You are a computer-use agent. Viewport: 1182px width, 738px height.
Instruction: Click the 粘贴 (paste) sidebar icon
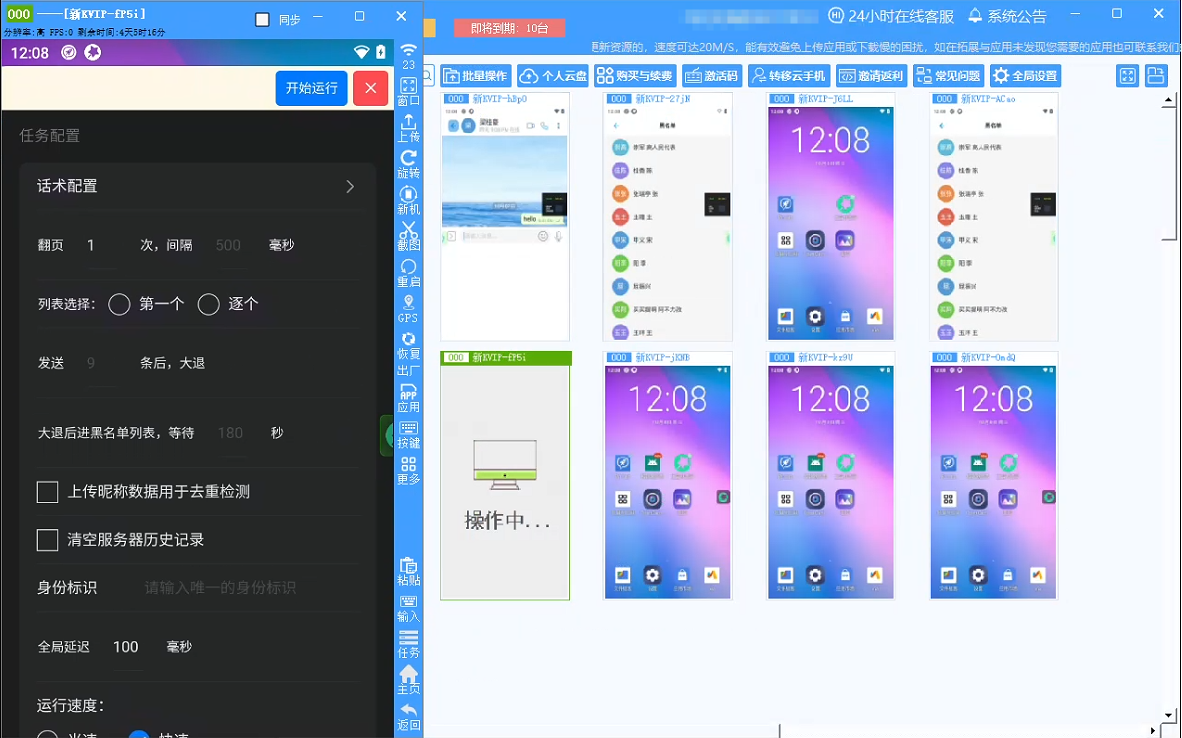point(408,572)
